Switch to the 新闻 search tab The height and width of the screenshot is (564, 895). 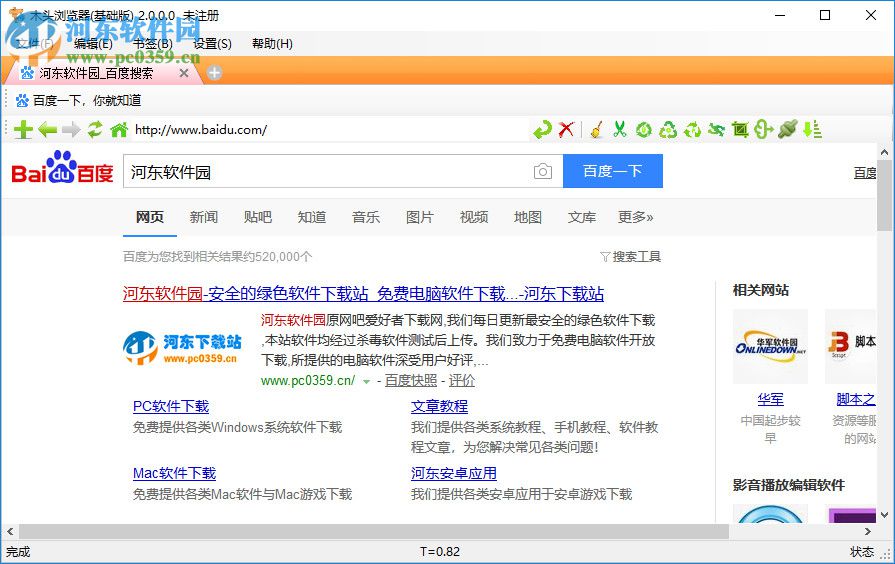click(x=204, y=217)
